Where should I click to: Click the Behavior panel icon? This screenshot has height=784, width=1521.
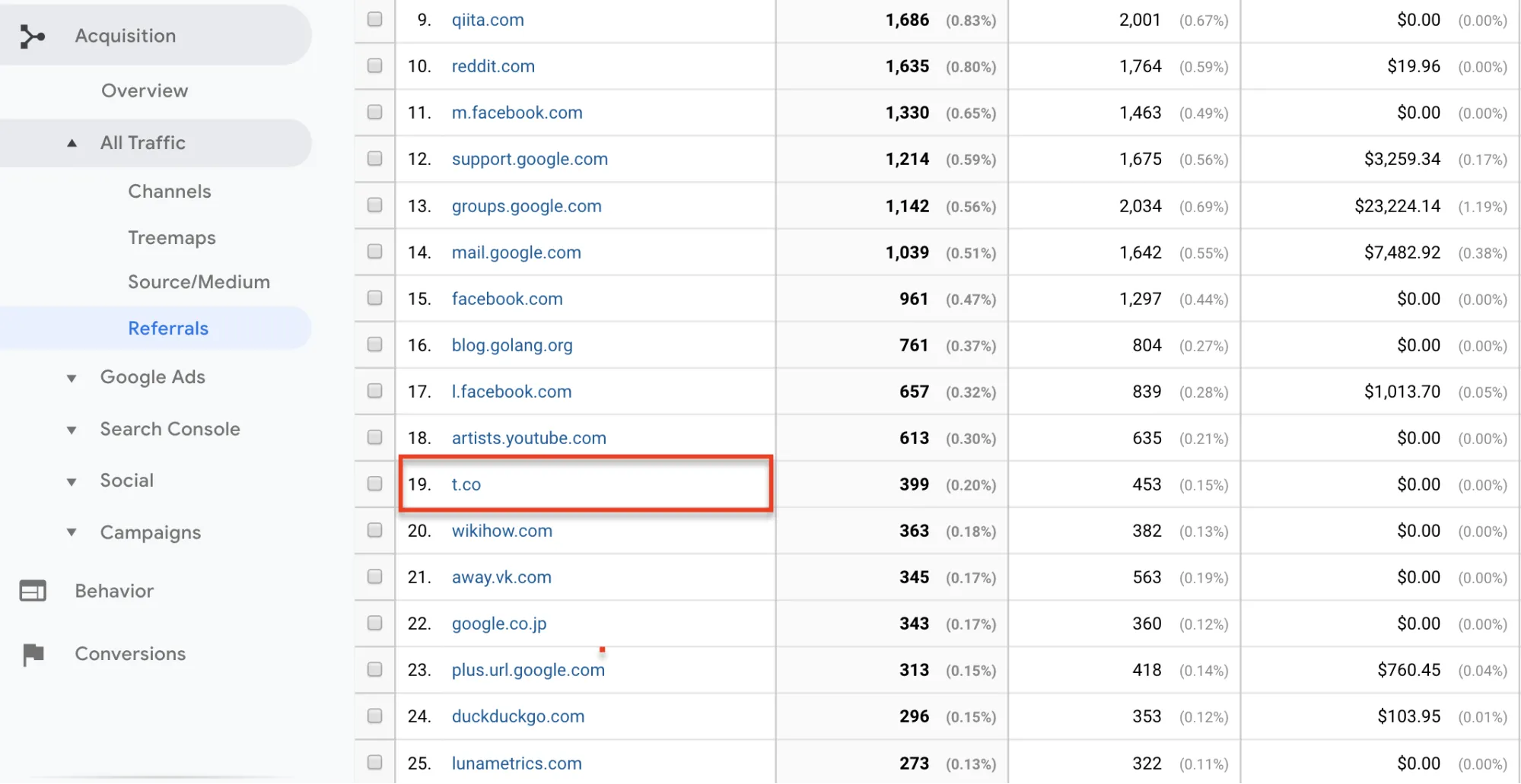click(33, 591)
